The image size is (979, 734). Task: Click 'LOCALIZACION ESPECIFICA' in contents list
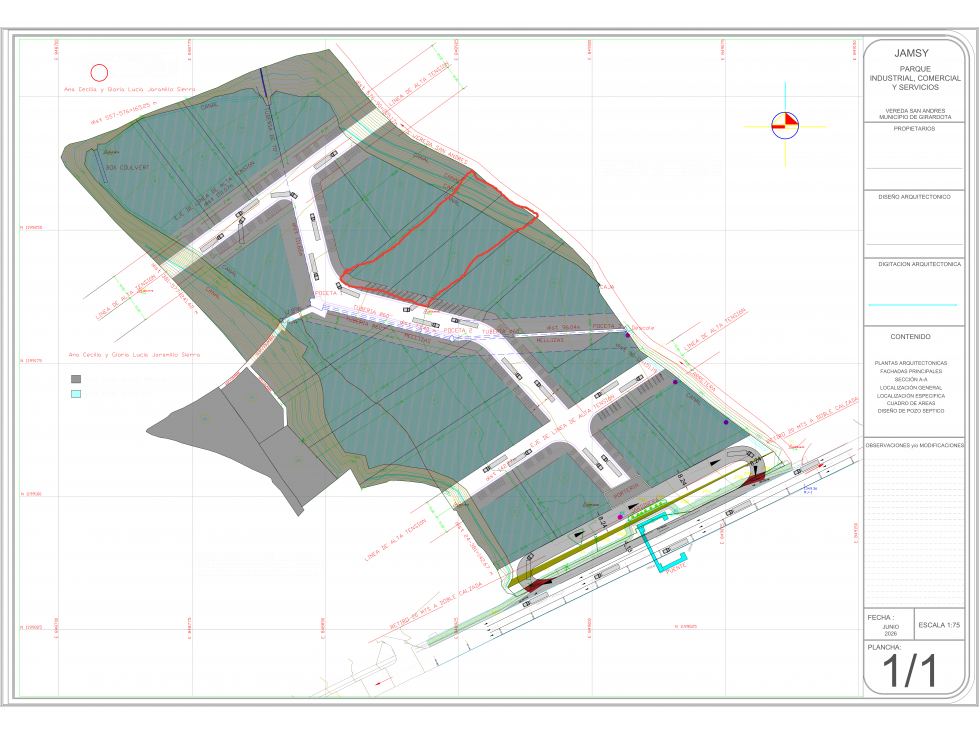[x=911, y=395]
